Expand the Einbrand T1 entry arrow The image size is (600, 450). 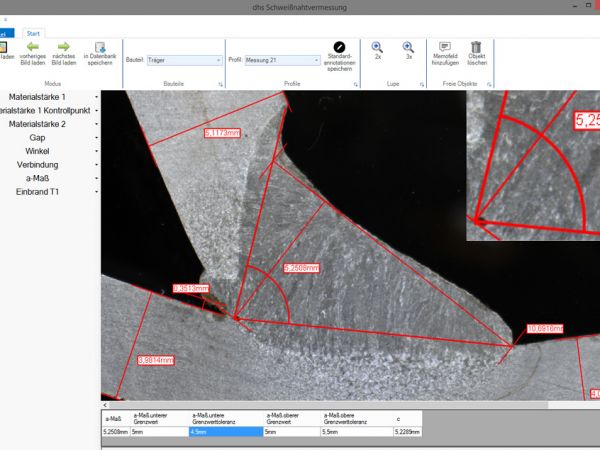click(96, 192)
